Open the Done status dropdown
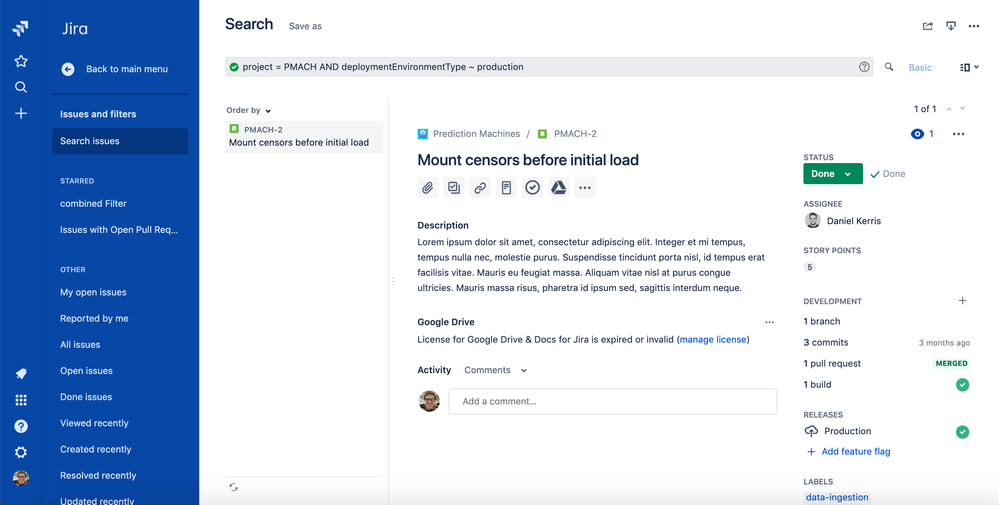Viewport: 999px width, 505px height. tap(833, 174)
